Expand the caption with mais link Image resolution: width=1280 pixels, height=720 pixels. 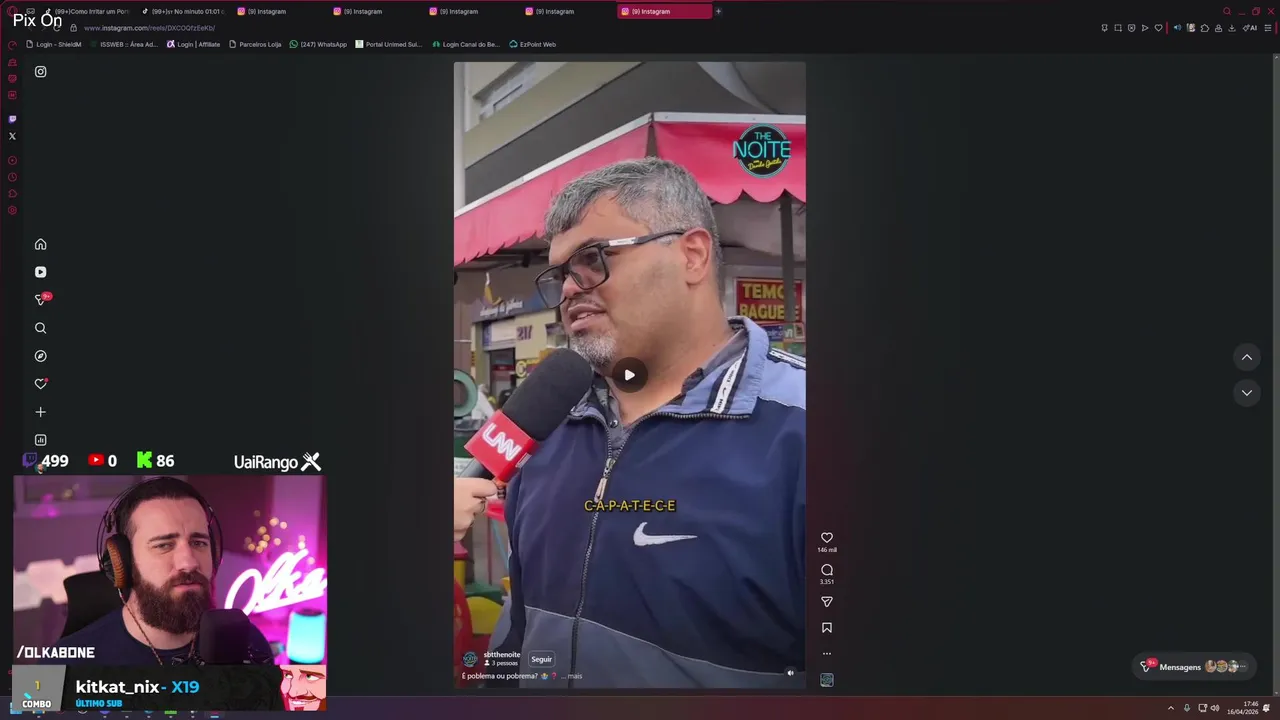click(575, 676)
